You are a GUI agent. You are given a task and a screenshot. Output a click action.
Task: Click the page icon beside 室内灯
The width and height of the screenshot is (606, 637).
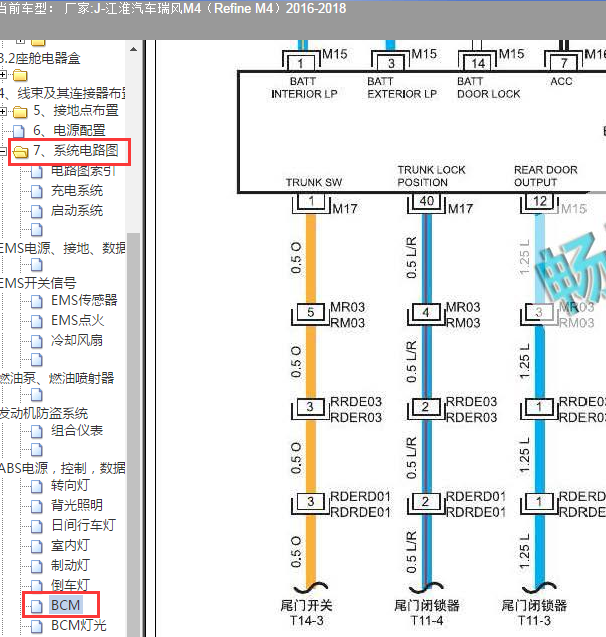click(37, 546)
